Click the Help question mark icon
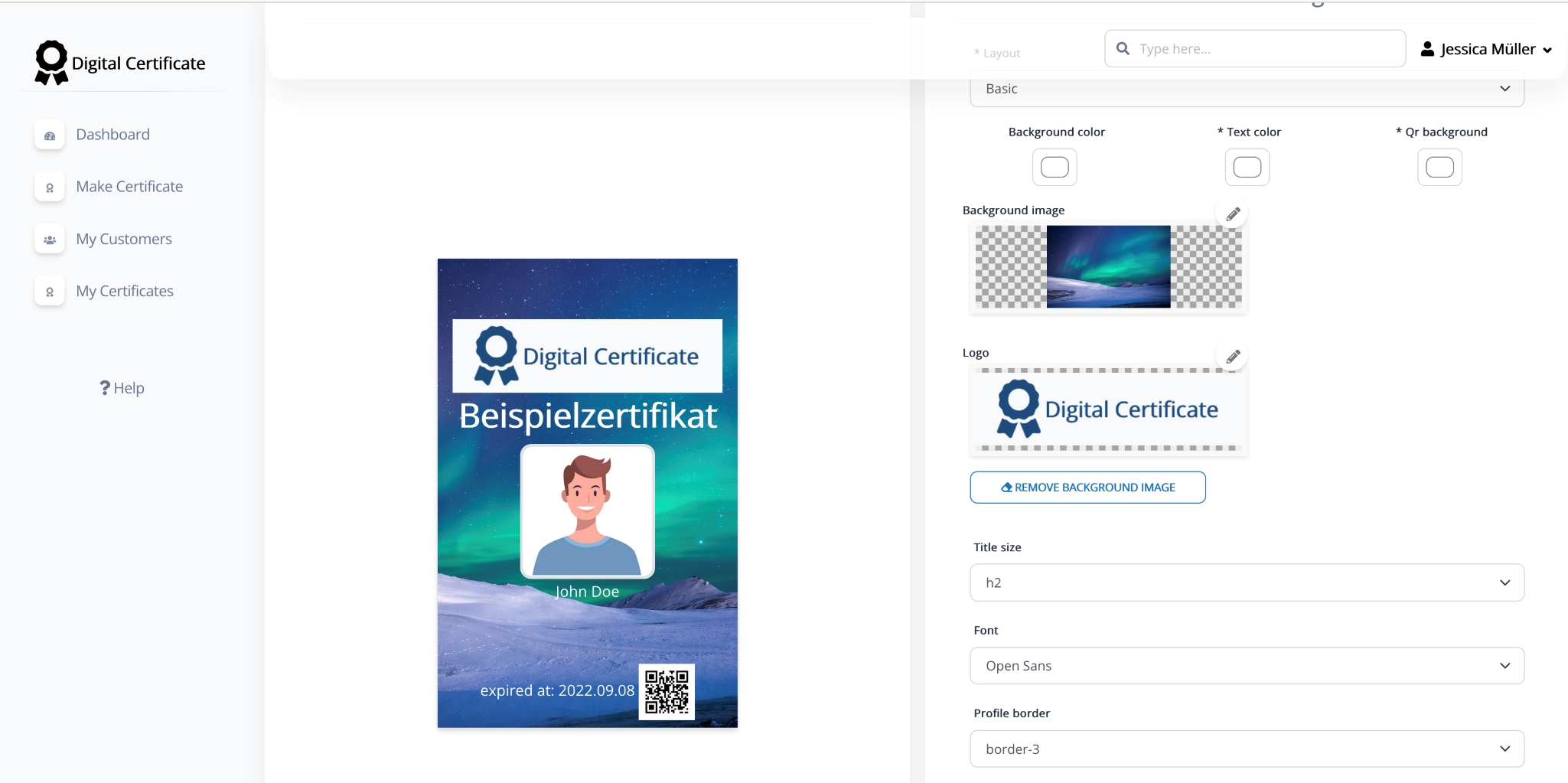 (x=105, y=387)
